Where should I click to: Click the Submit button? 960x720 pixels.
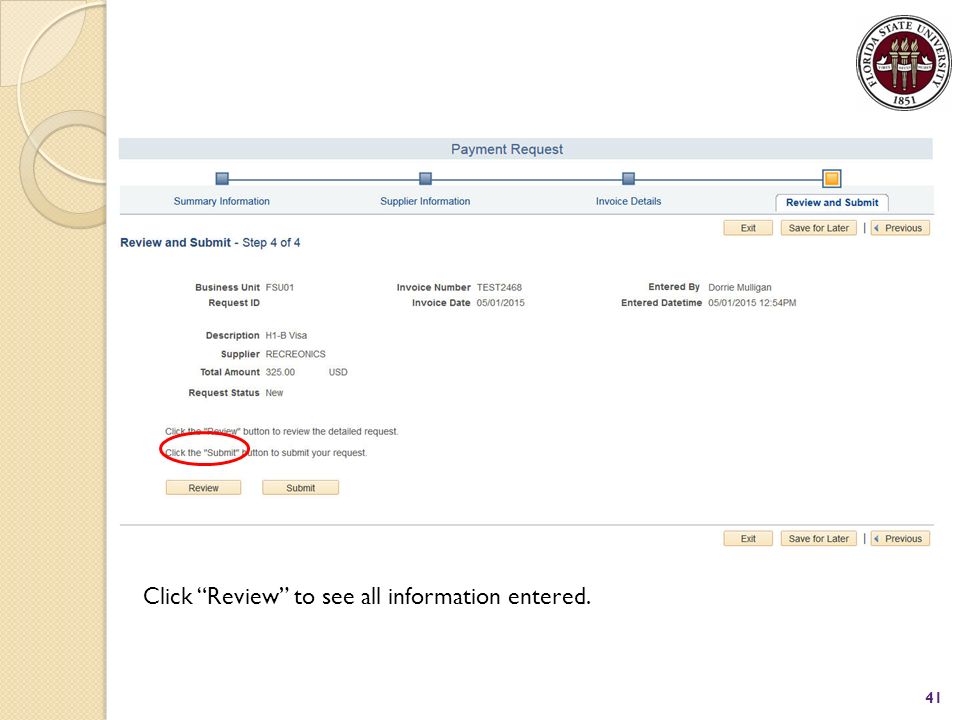[x=301, y=488]
